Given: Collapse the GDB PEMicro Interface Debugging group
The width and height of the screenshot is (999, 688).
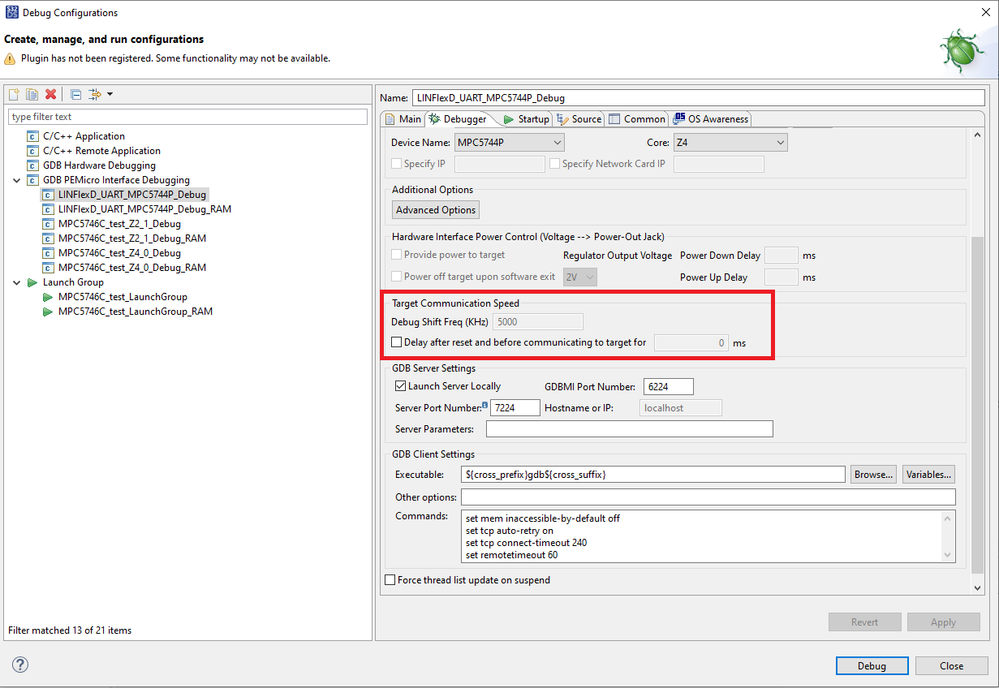Looking at the screenshot, I should pyautogui.click(x=17, y=179).
